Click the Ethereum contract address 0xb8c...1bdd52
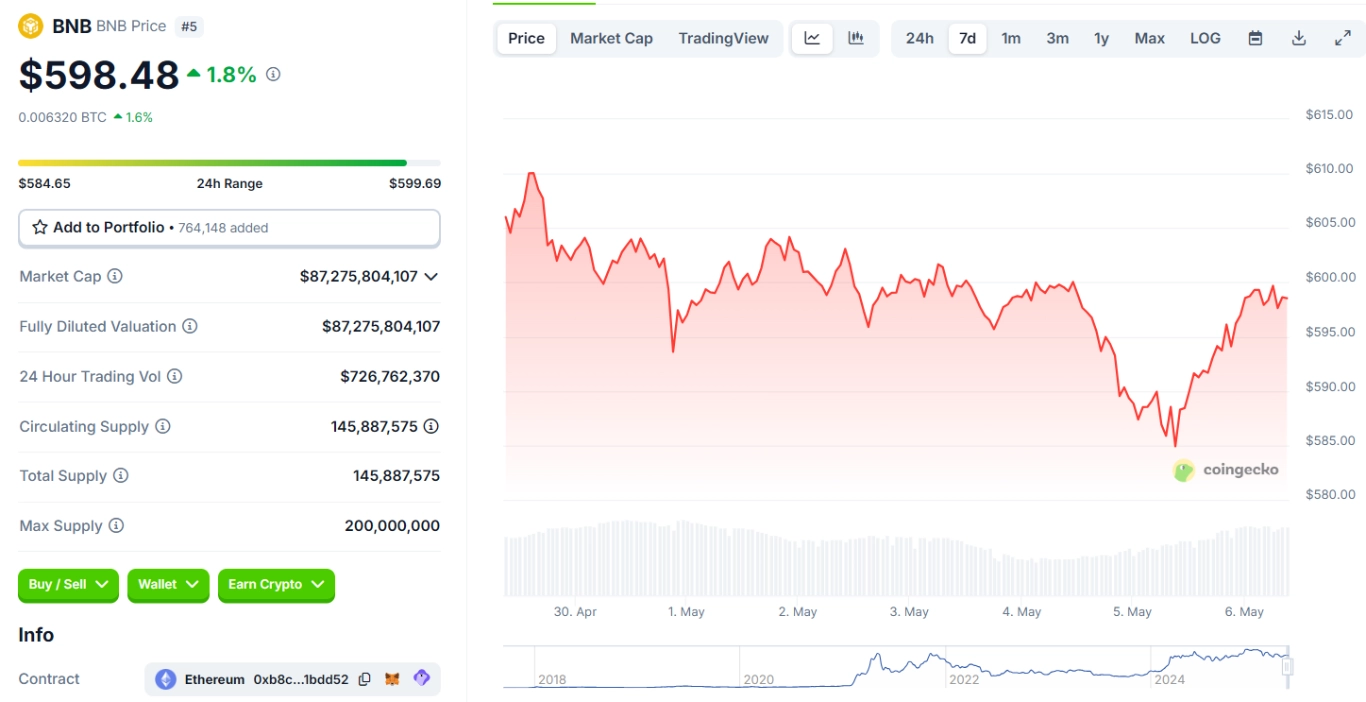Image resolution: width=1366 pixels, height=702 pixels. (x=301, y=679)
